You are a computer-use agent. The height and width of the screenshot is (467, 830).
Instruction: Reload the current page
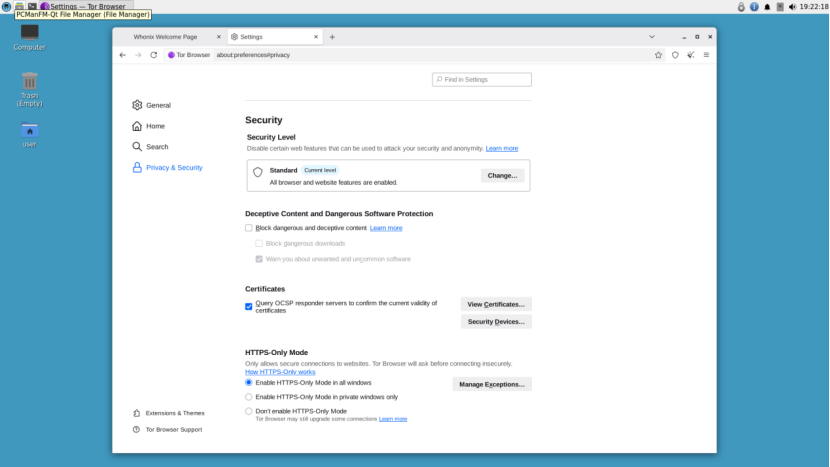click(x=154, y=55)
